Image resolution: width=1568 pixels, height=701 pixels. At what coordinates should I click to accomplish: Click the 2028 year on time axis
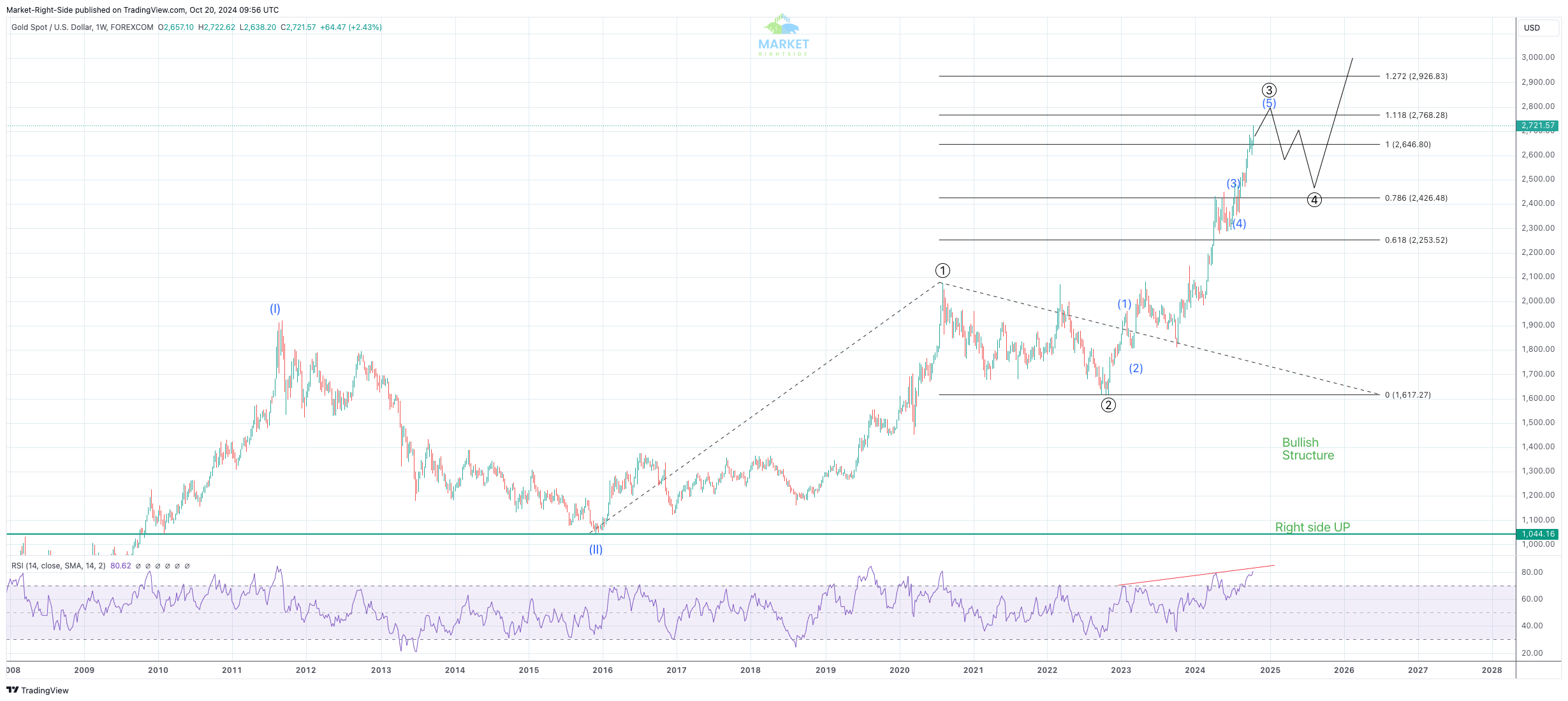click(x=1492, y=670)
